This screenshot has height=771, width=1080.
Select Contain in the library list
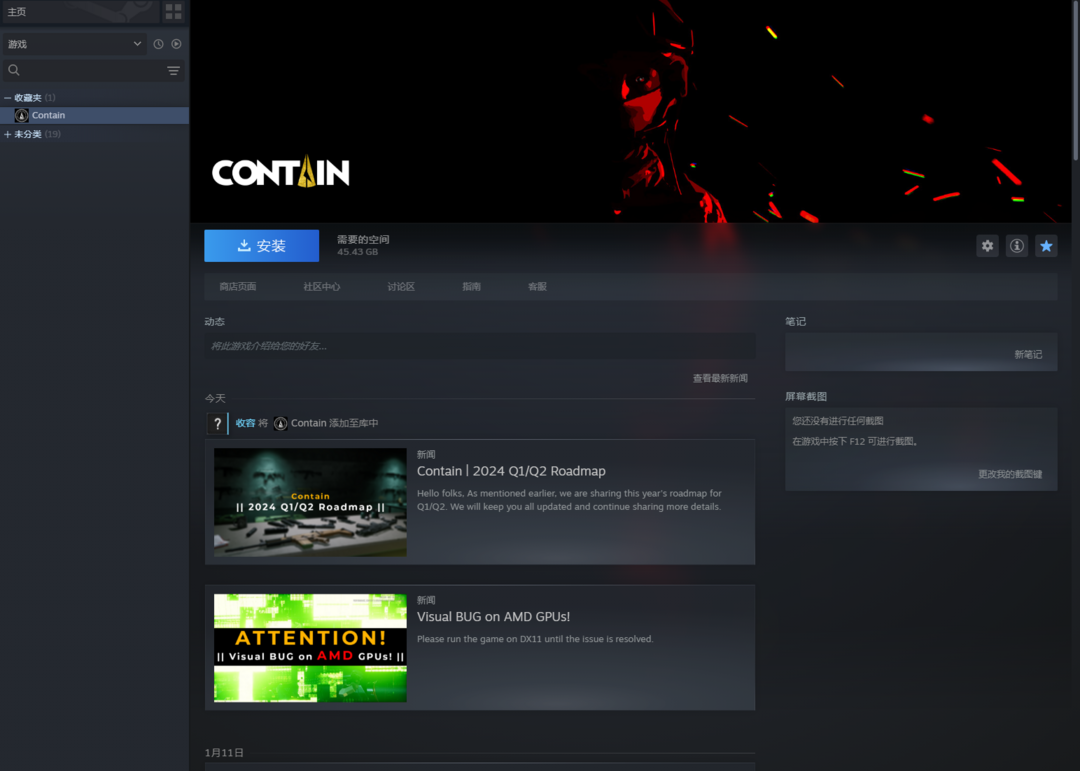coord(94,115)
